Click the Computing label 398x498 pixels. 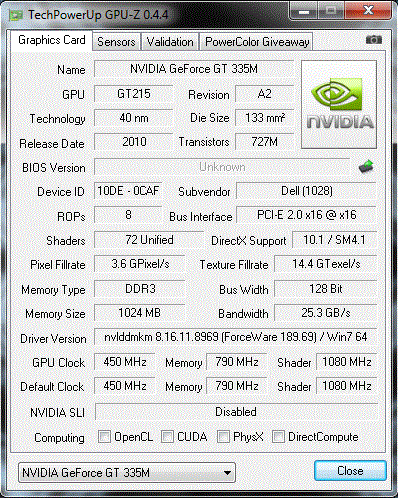tap(59, 438)
